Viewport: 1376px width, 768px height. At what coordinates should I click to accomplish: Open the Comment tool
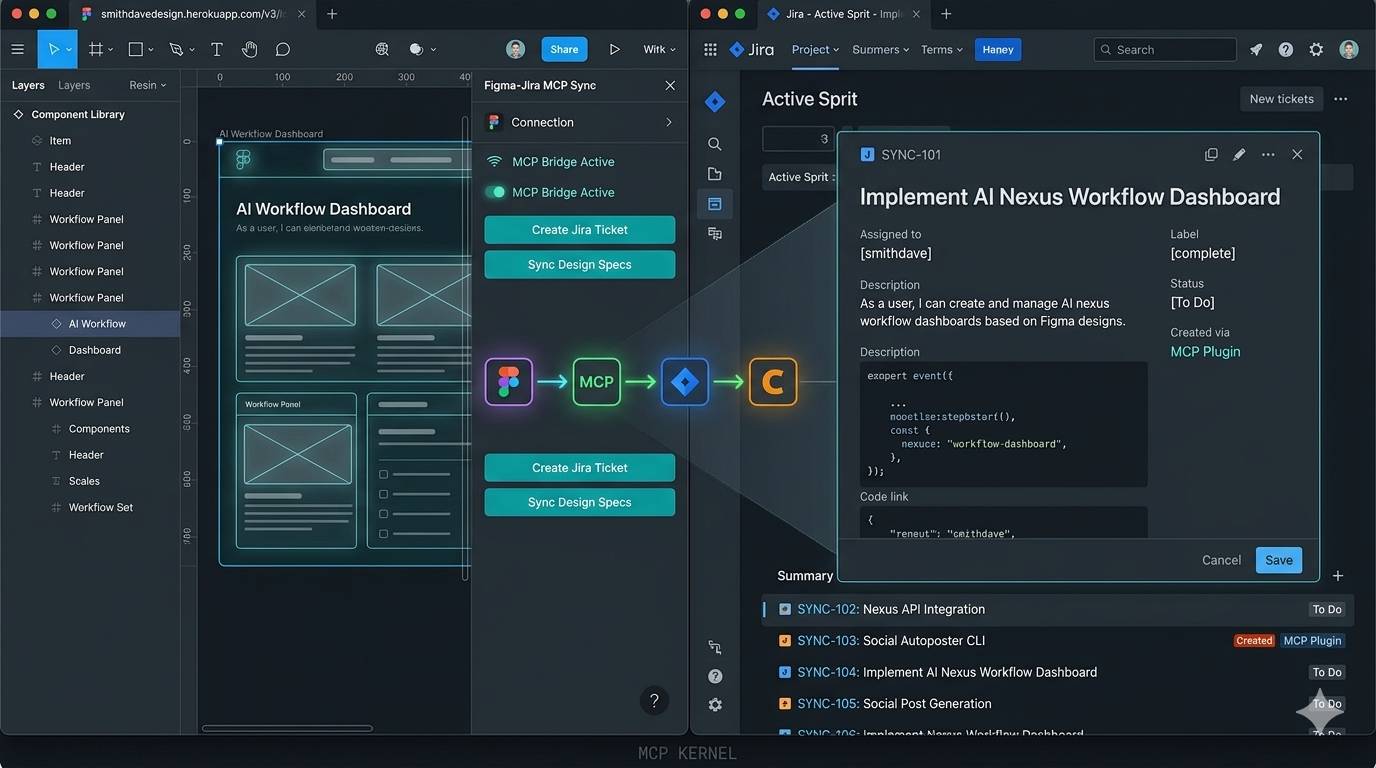tap(282, 48)
